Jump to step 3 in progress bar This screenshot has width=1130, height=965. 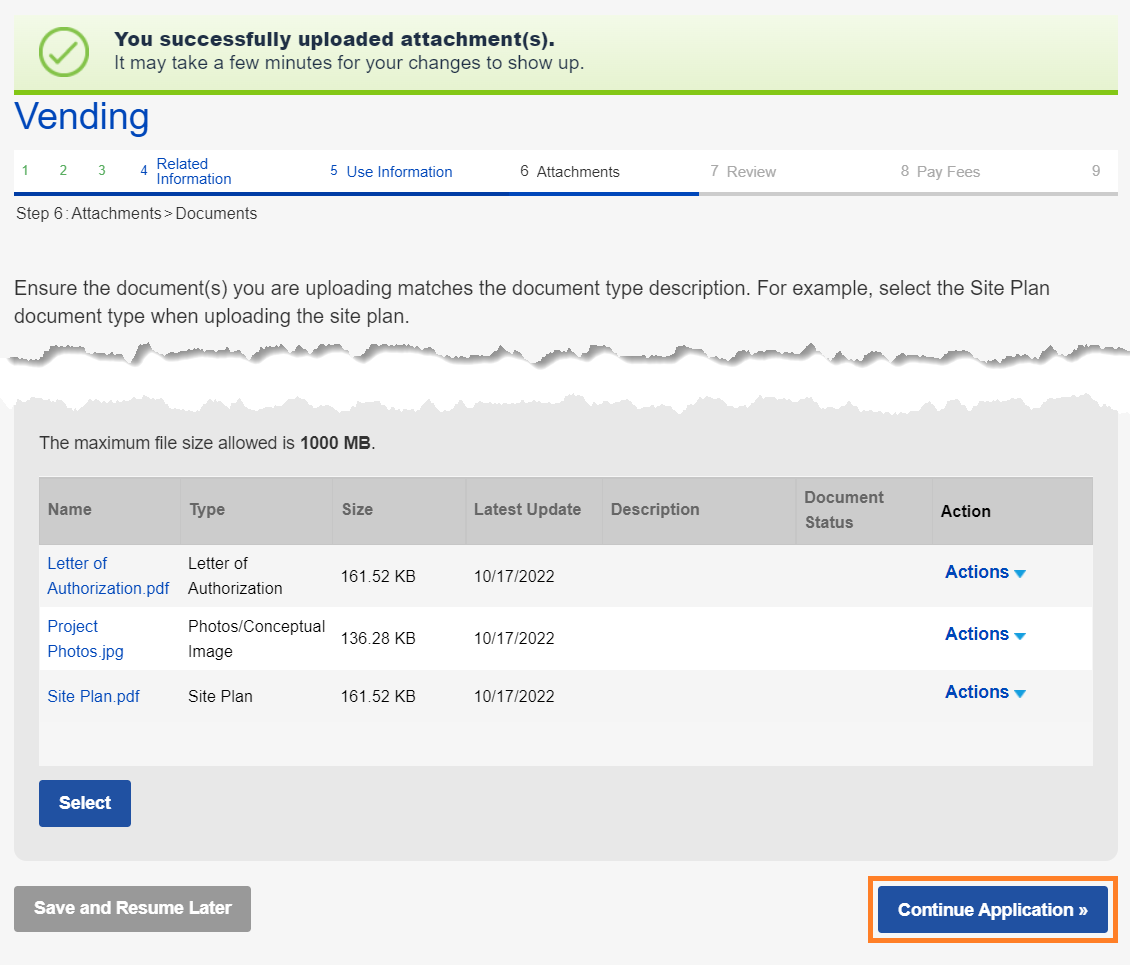tap(101, 171)
